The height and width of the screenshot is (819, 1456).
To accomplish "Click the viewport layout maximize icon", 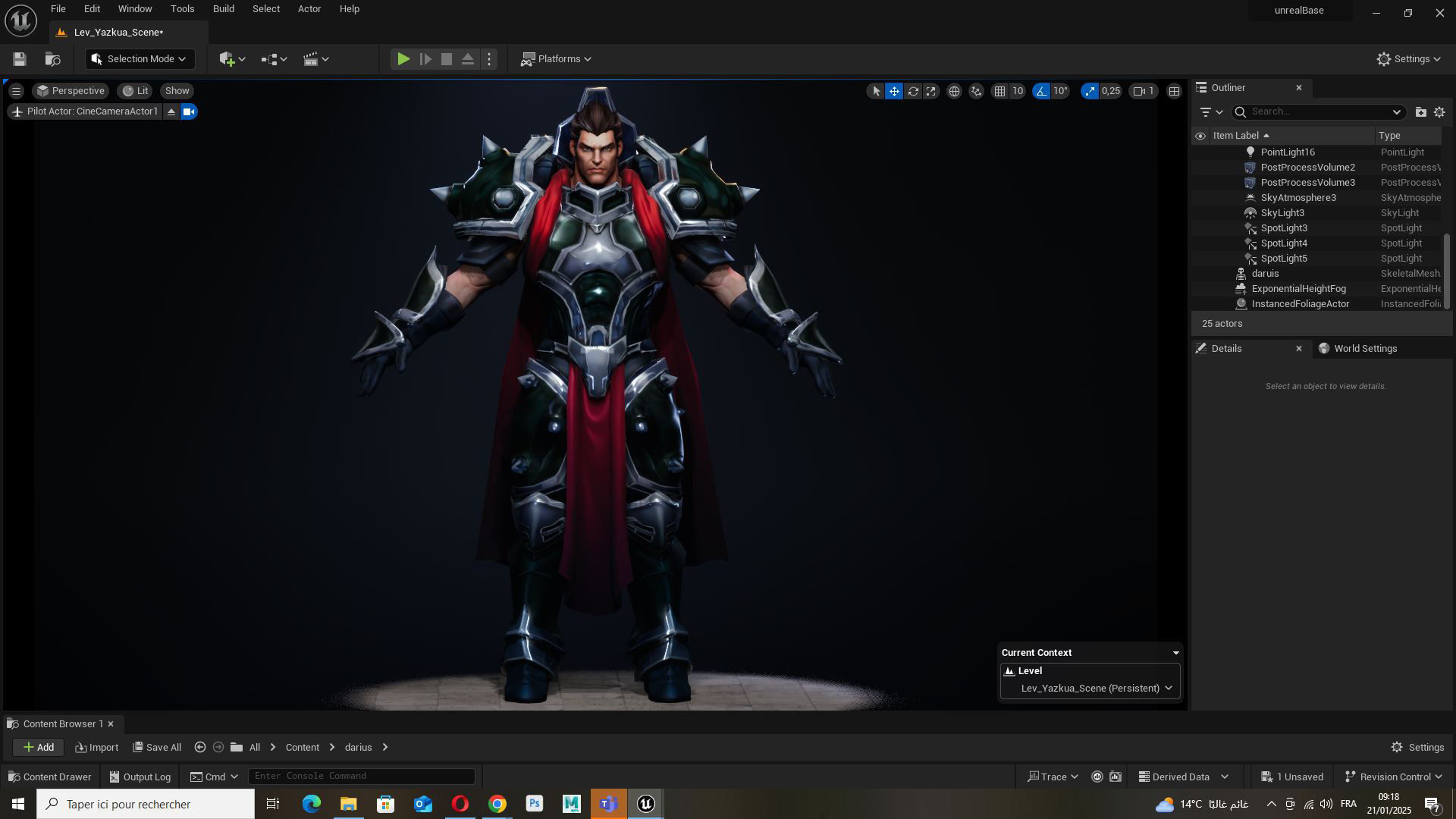I will [1174, 91].
